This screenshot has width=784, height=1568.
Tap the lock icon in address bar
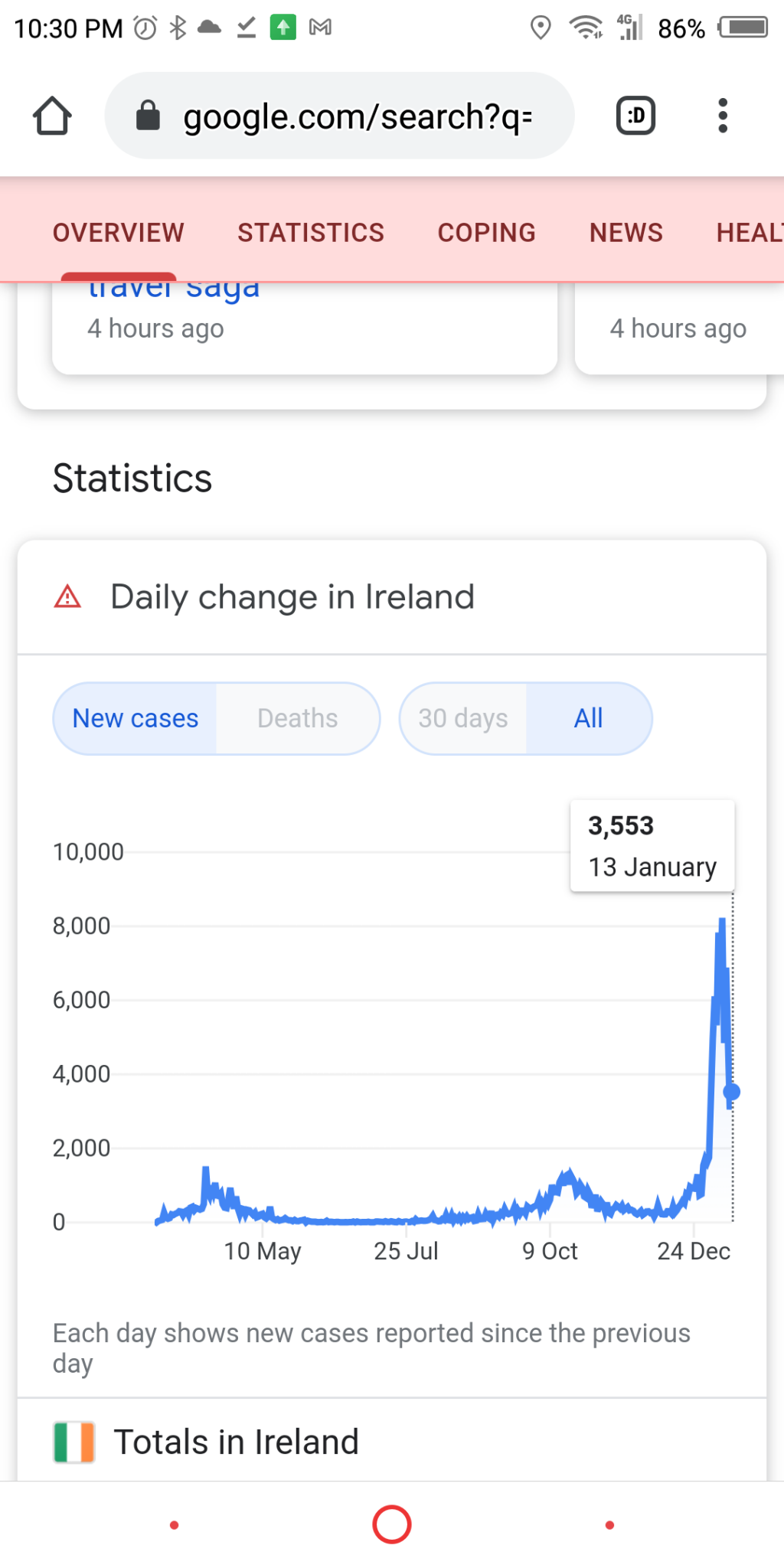click(x=148, y=116)
